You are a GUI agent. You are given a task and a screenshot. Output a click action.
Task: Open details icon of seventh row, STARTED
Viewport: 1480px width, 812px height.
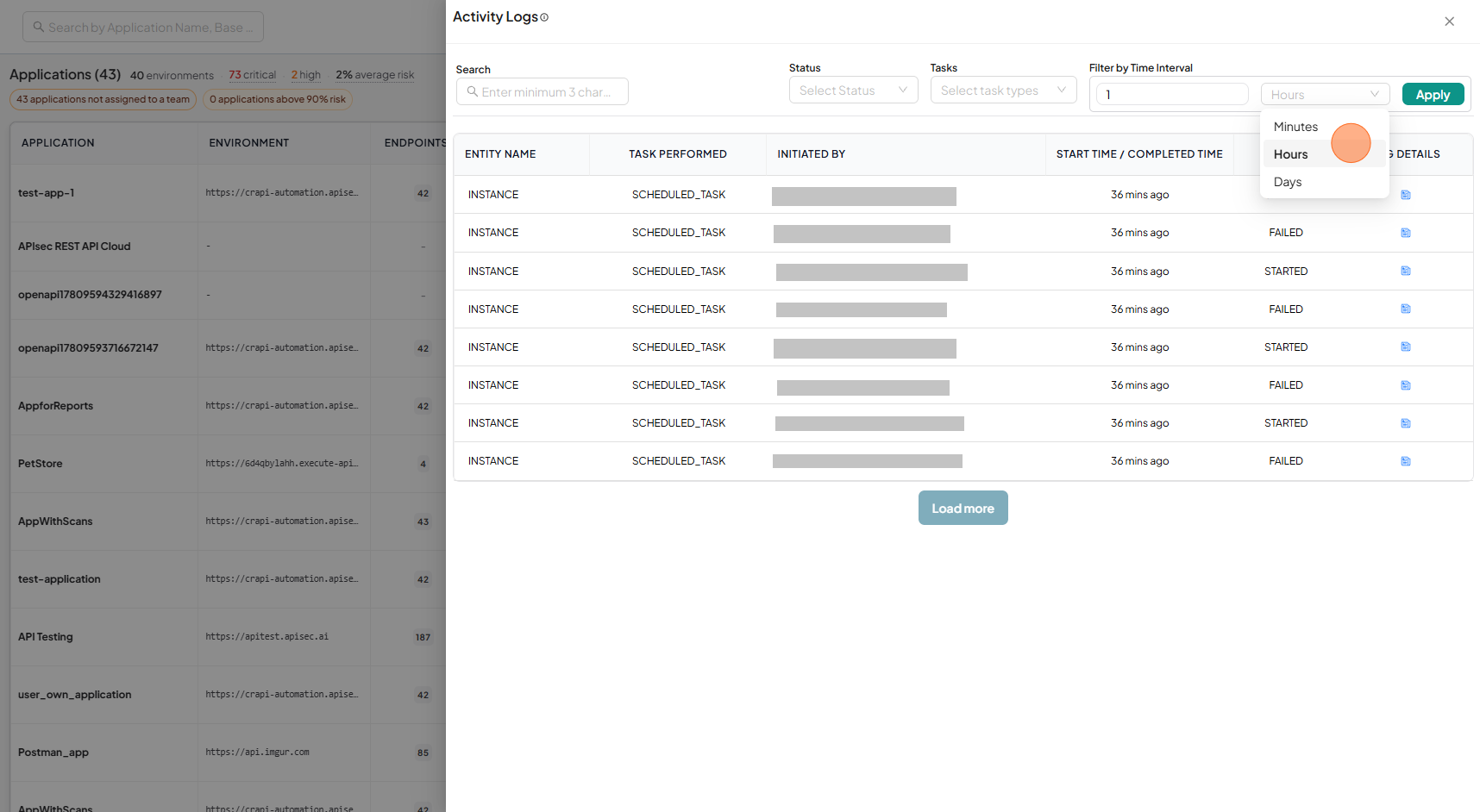click(x=1406, y=423)
